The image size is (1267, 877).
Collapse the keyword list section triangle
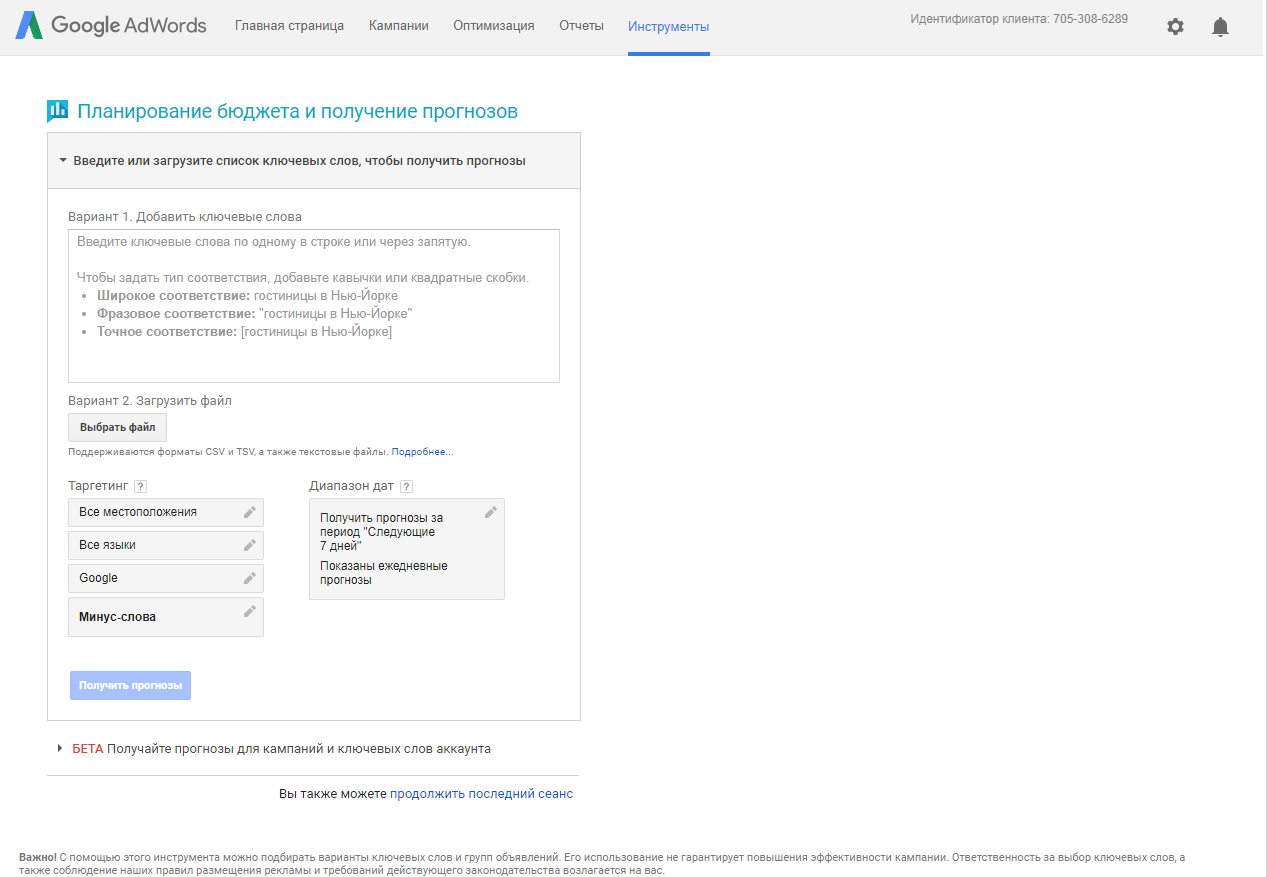(62, 160)
